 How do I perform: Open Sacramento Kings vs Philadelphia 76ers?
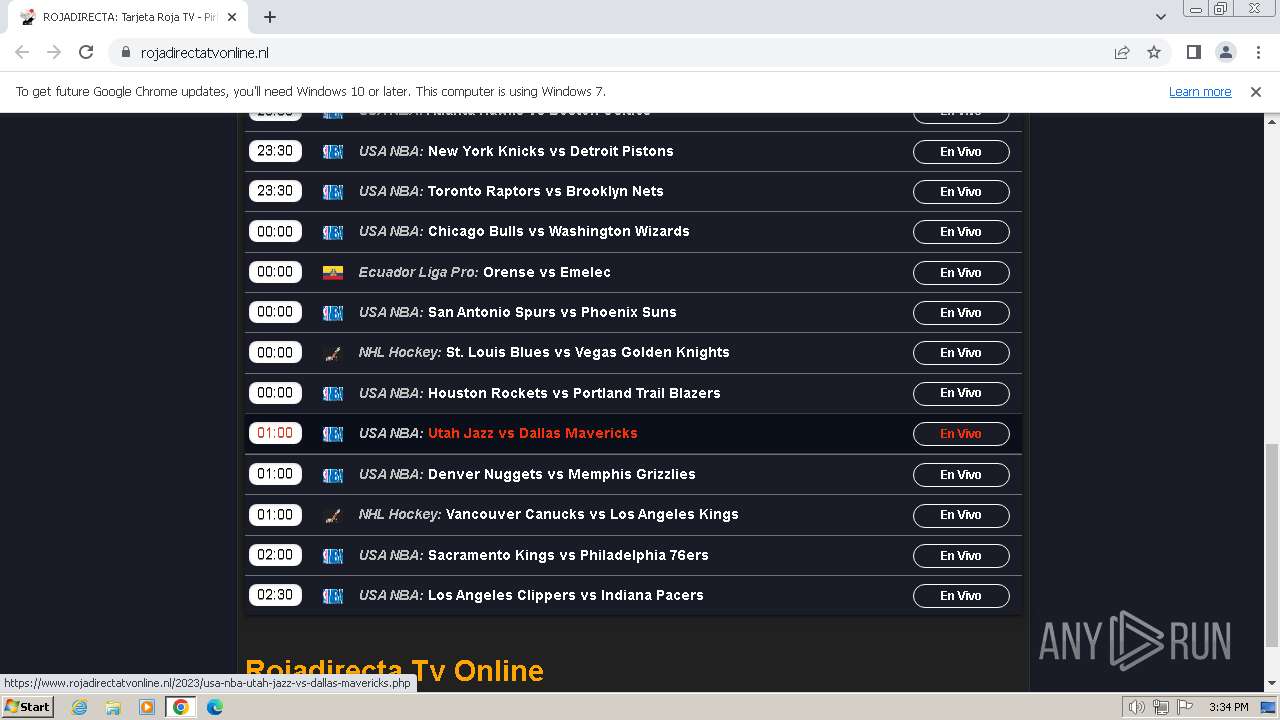point(568,555)
